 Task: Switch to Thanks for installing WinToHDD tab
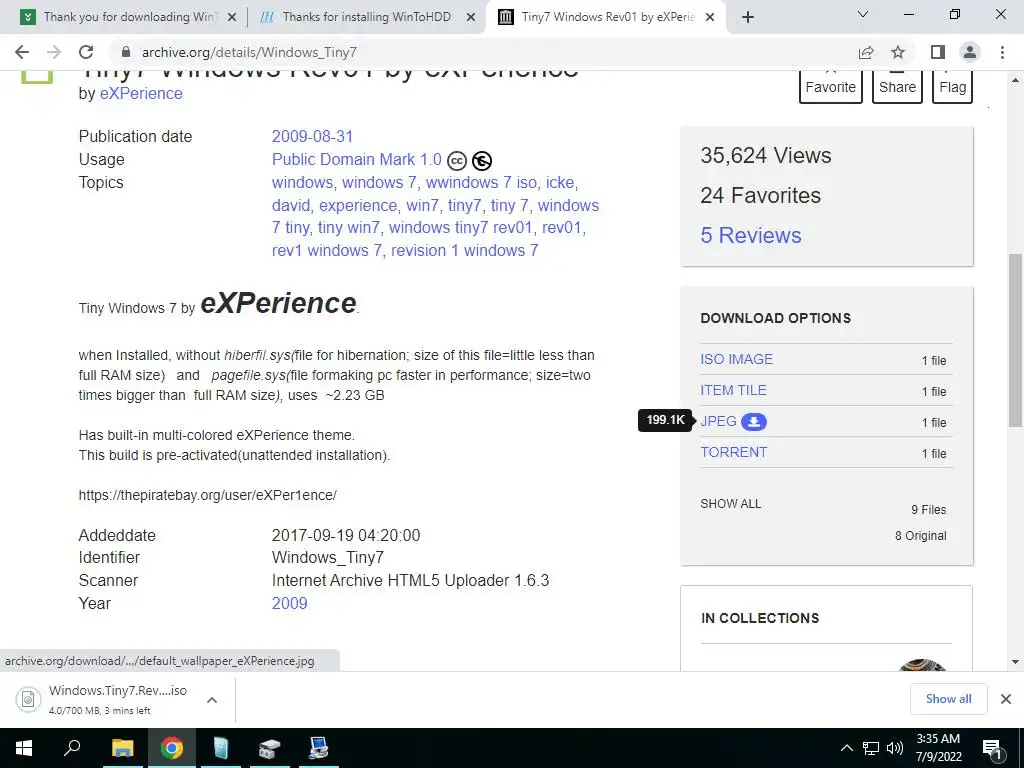[366, 17]
